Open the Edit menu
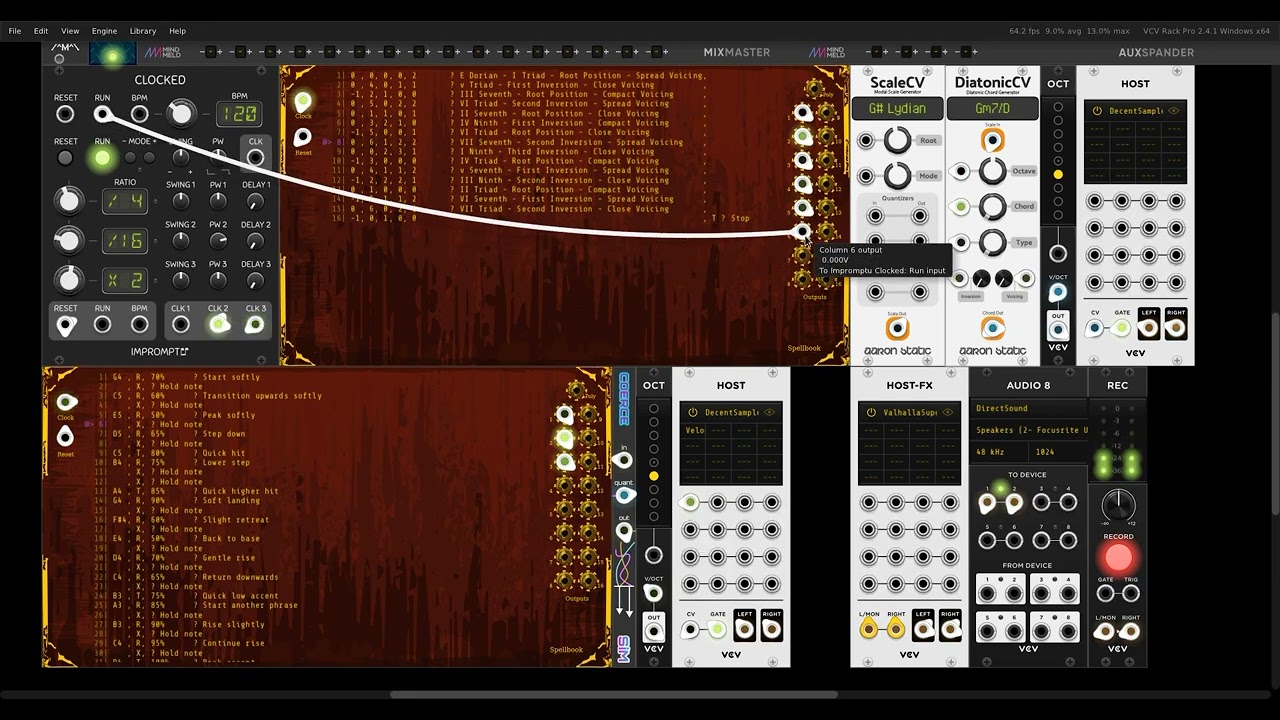 tap(41, 31)
